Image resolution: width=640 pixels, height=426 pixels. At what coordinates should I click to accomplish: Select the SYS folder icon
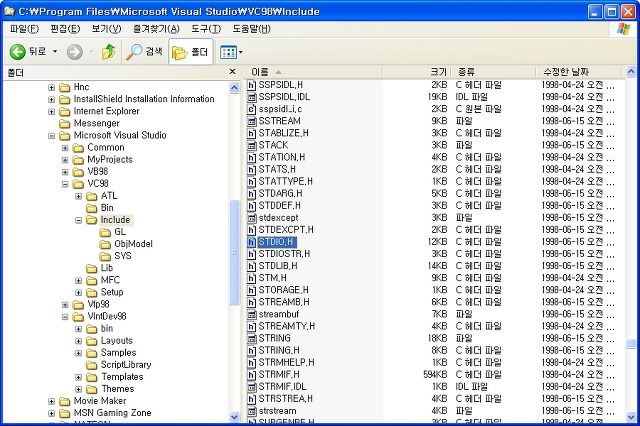105,256
